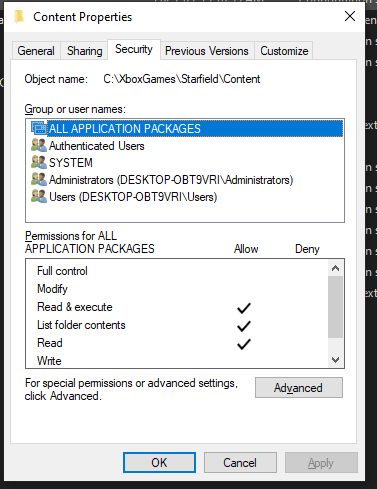The width and height of the screenshot is (377, 489).
Task: Select Authenticated Users in the list
Action: [97, 146]
